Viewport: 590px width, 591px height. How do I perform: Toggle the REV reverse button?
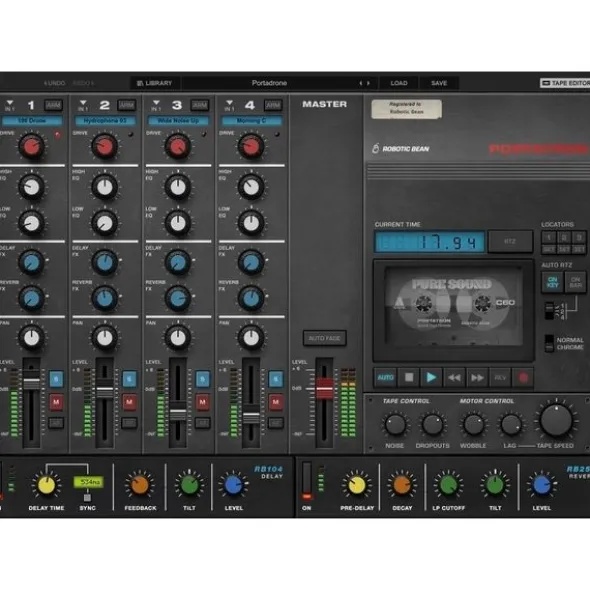(500, 377)
